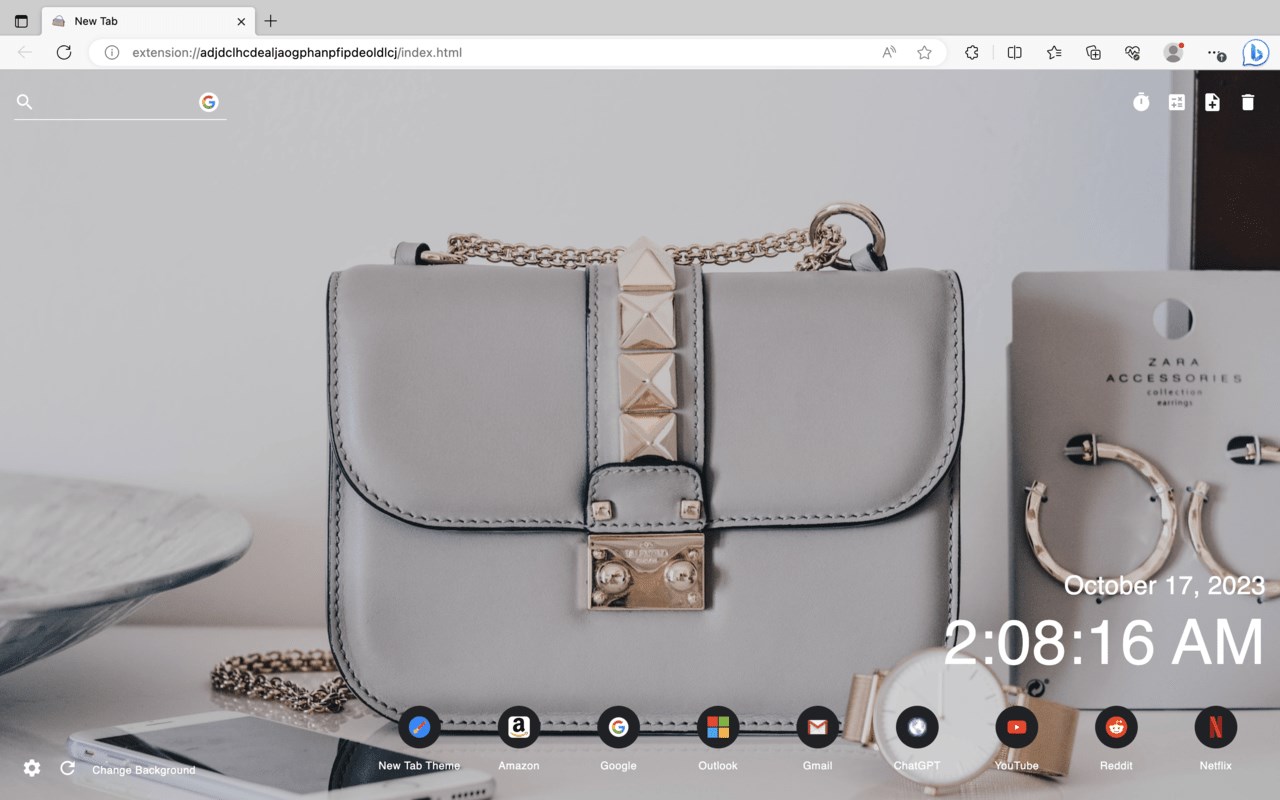Open the Google shortcut icon
Screen dimensions: 1280x800
(x=618, y=727)
